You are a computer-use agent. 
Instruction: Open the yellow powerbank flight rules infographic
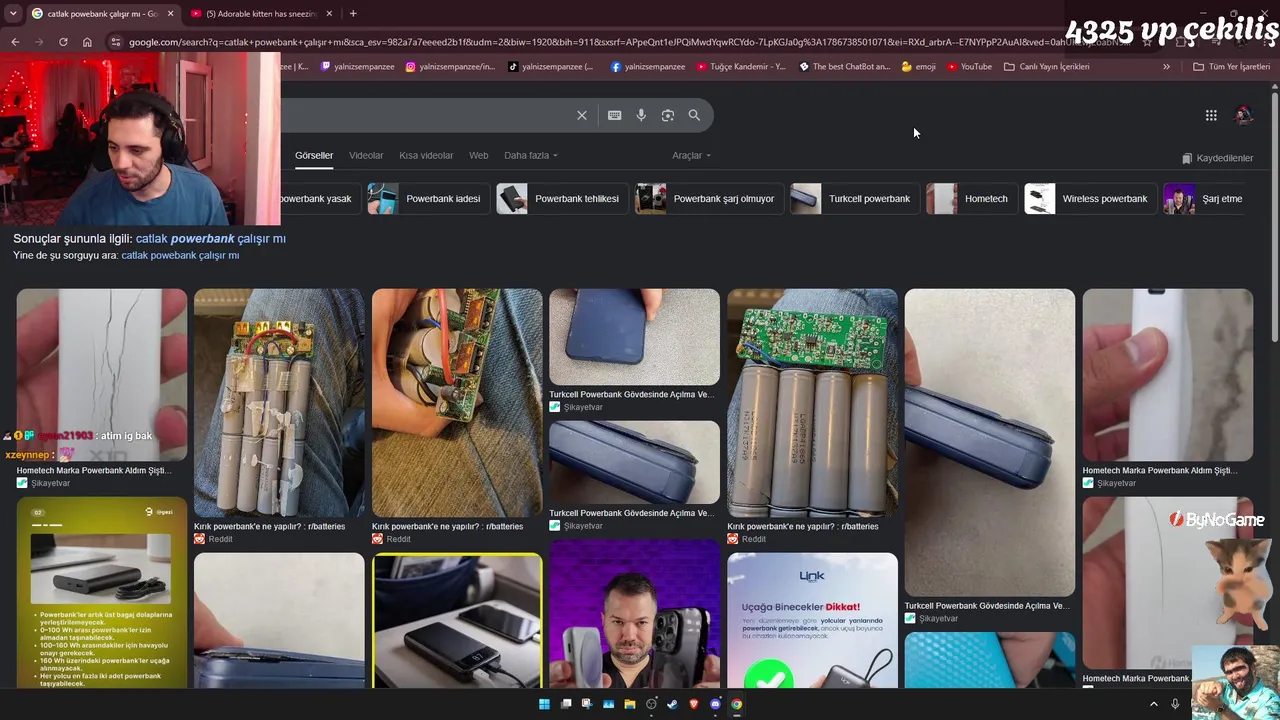coord(101,592)
